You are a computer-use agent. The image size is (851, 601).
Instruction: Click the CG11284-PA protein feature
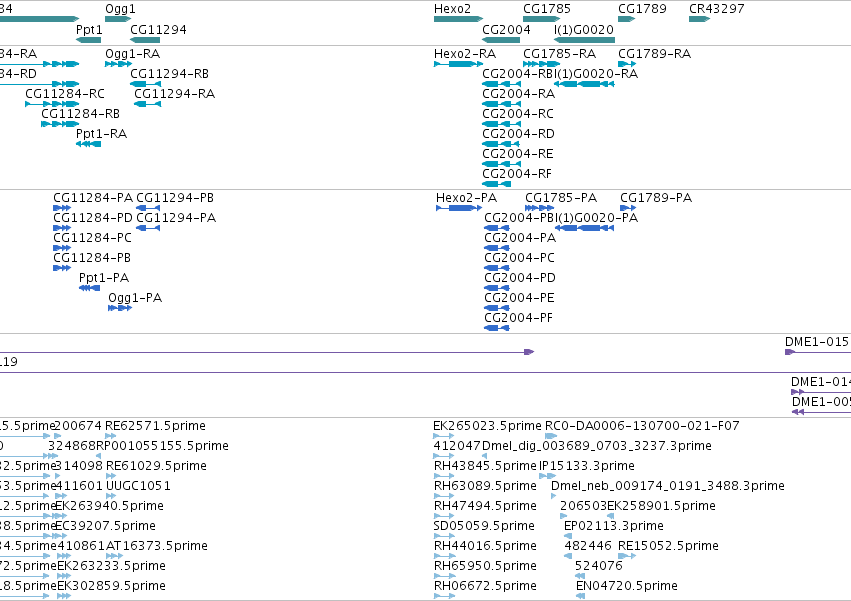62,208
